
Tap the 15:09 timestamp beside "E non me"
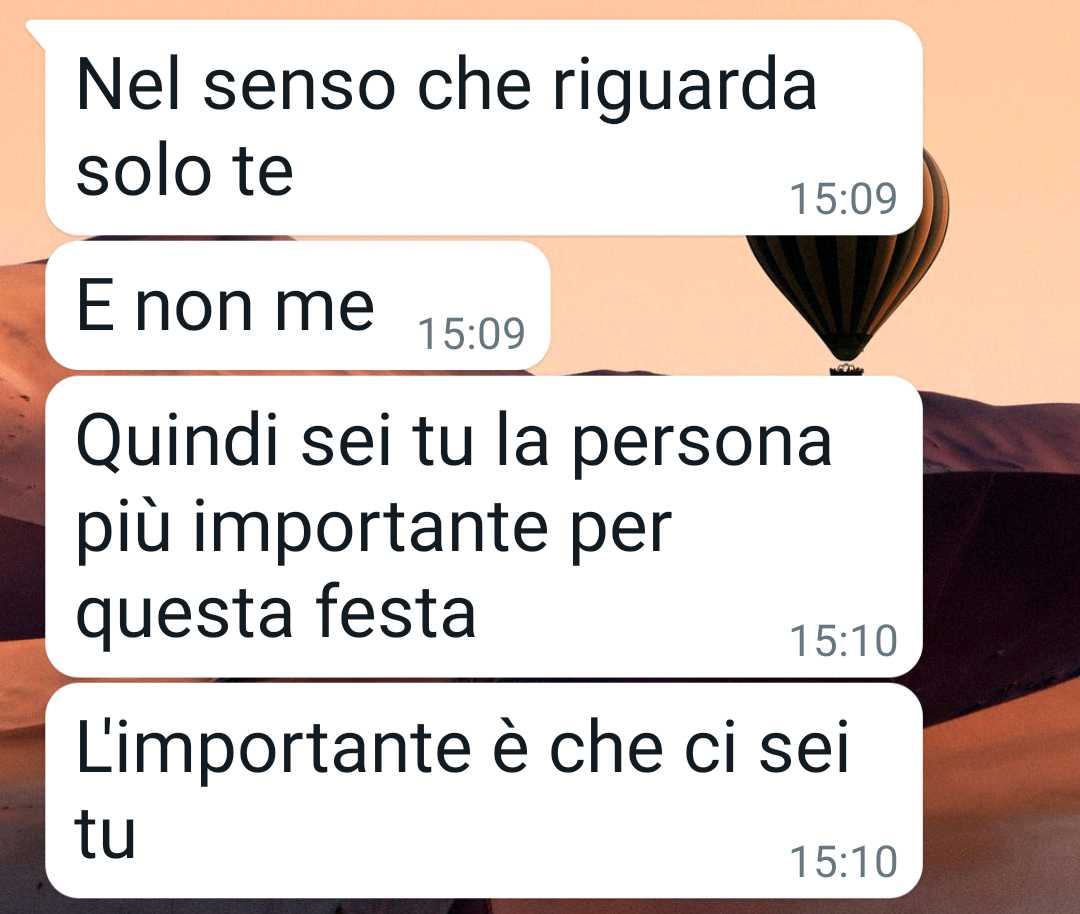[x=472, y=334]
